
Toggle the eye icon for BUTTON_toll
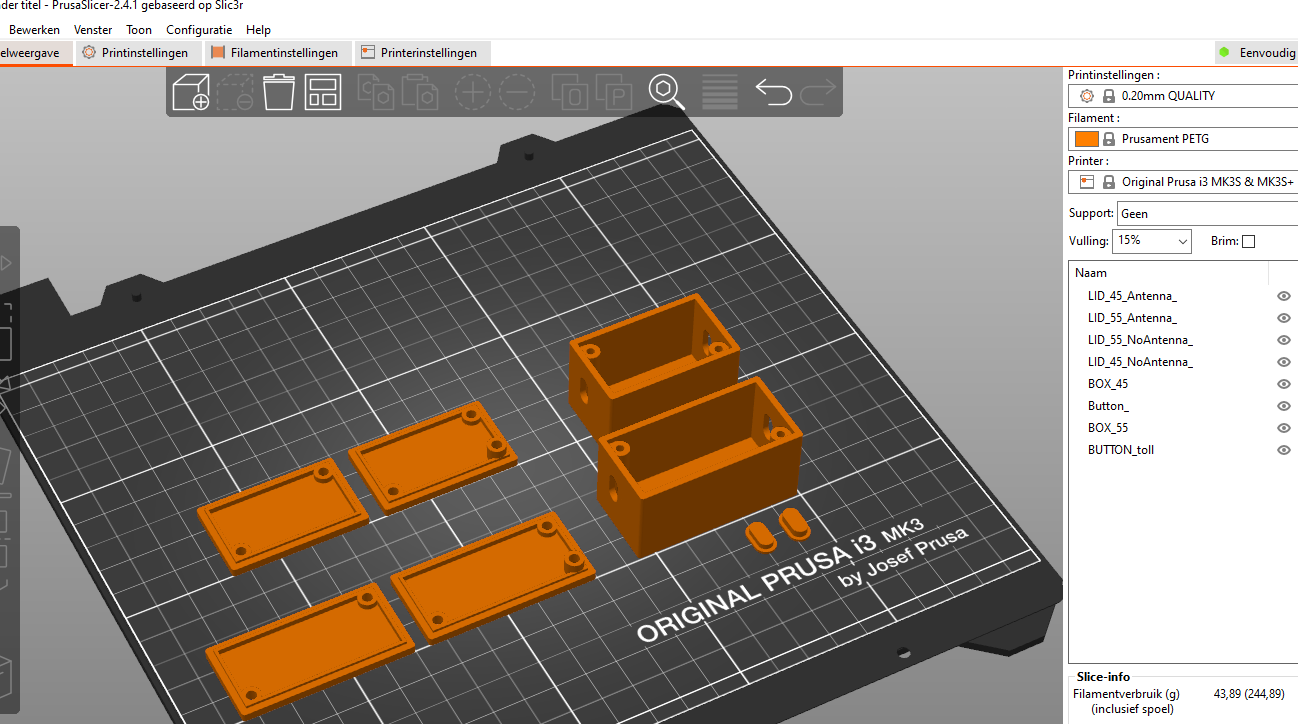coord(1284,450)
